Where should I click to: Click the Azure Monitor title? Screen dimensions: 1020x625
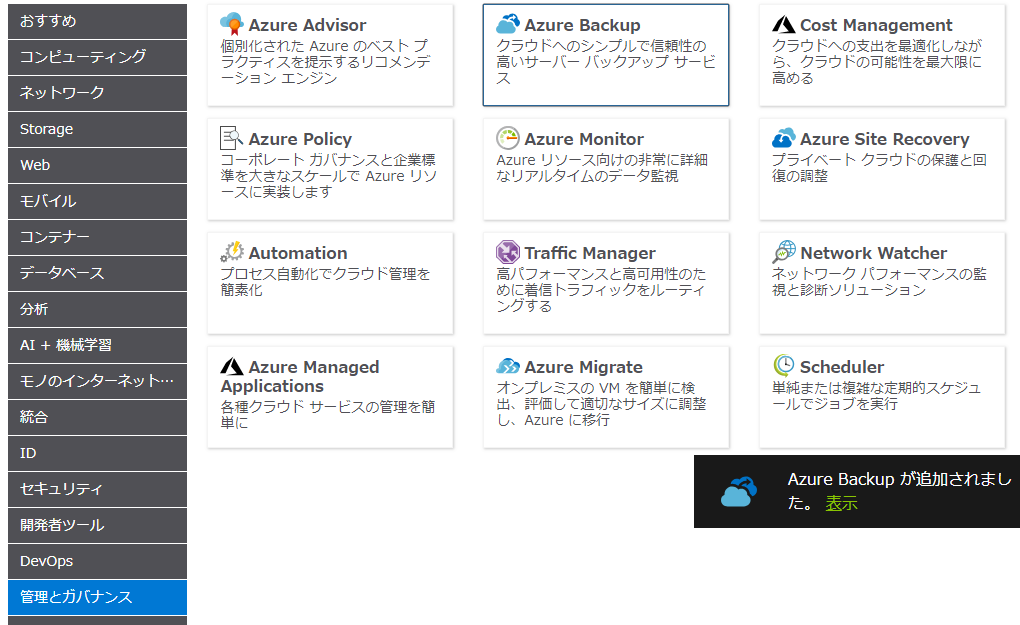pyautogui.click(x=584, y=139)
